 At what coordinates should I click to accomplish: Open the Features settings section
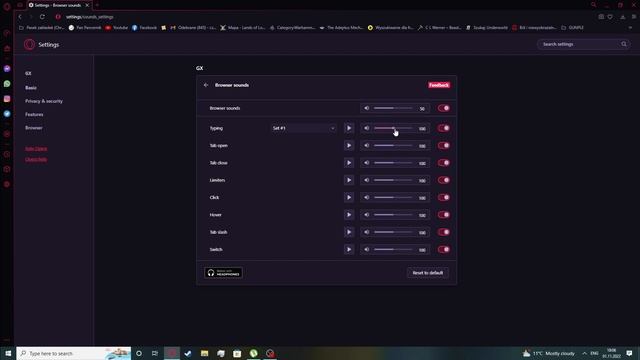tap(34, 115)
